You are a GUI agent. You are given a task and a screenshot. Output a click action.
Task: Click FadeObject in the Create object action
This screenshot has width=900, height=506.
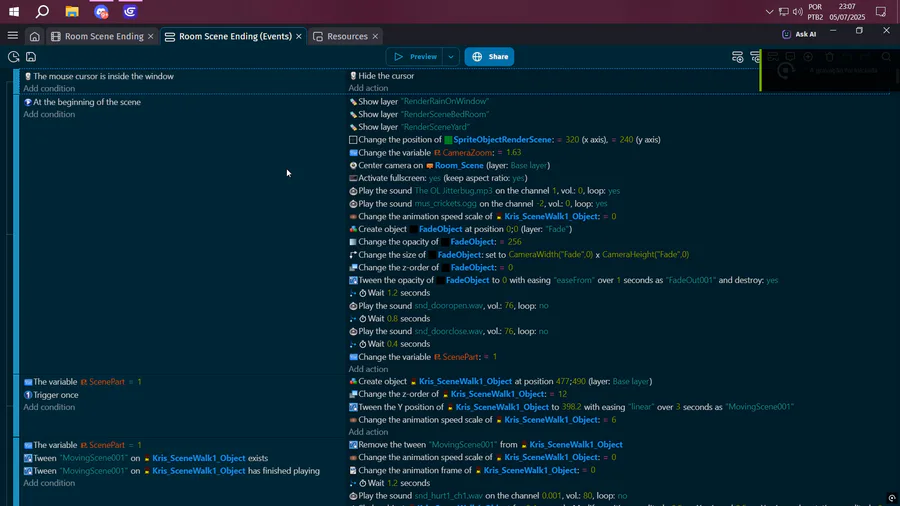(440, 229)
